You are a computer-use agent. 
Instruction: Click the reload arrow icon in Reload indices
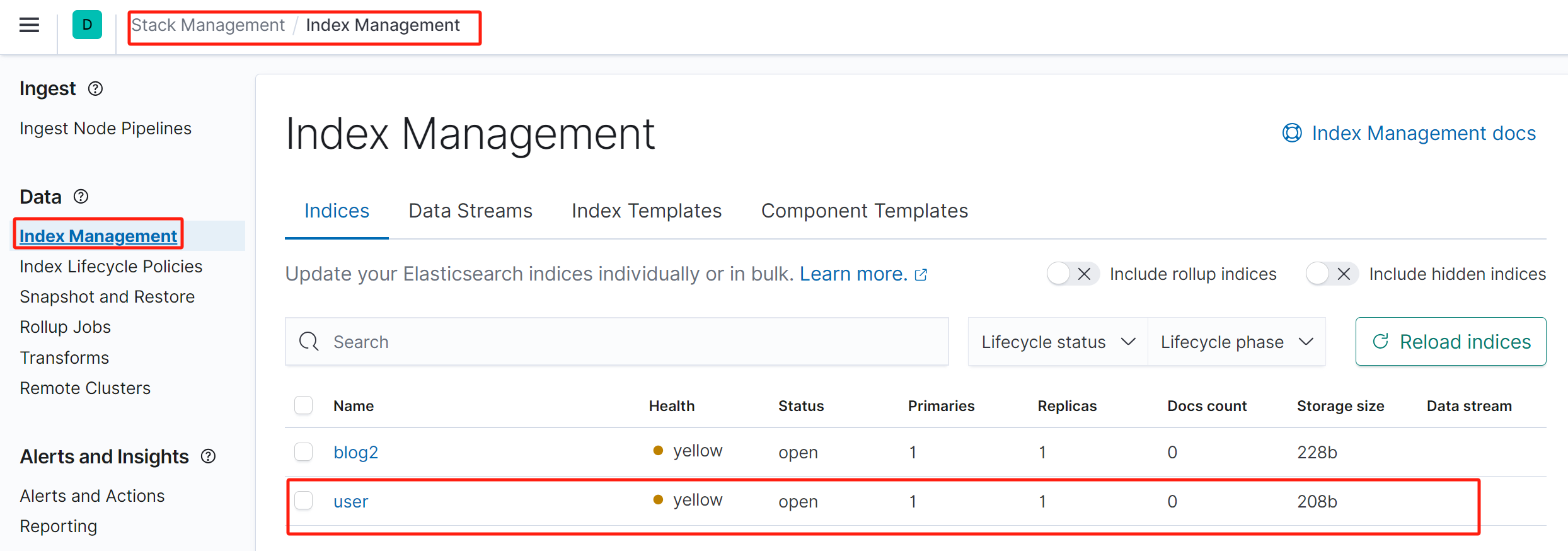[1380, 342]
